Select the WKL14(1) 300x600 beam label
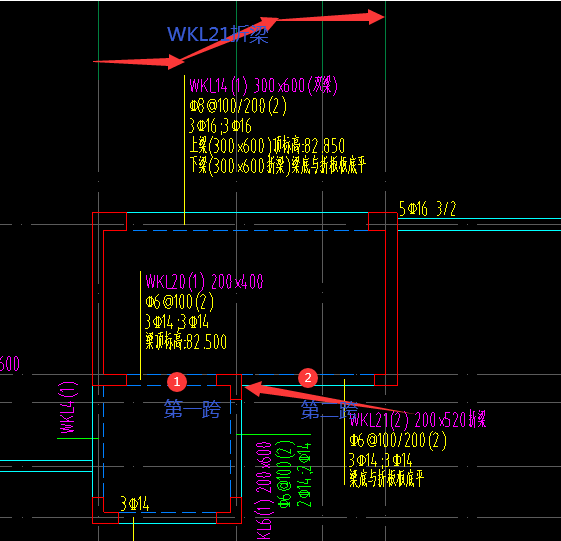 tap(263, 86)
